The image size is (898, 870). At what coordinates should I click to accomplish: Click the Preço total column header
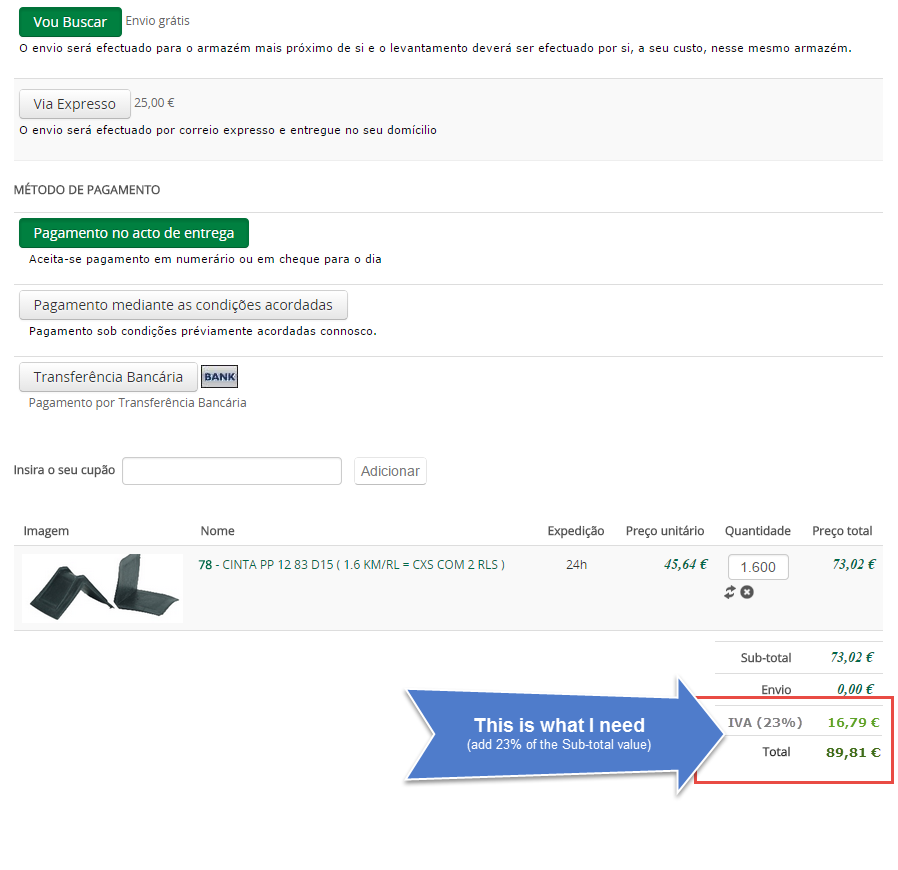(x=842, y=531)
